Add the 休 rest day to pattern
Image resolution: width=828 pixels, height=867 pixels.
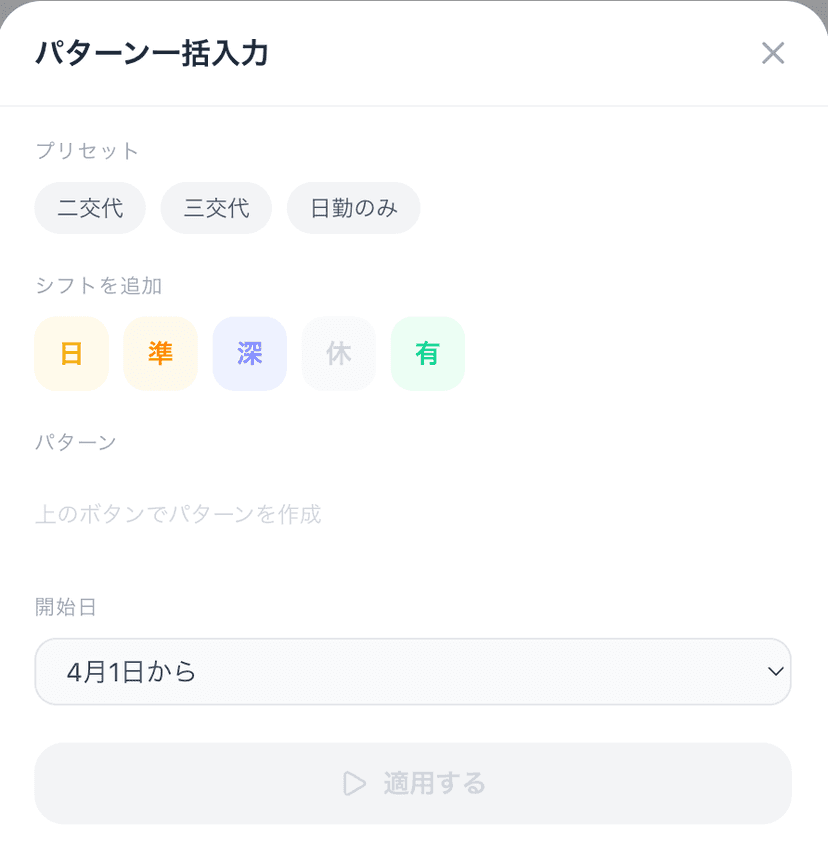pyautogui.click(x=339, y=353)
